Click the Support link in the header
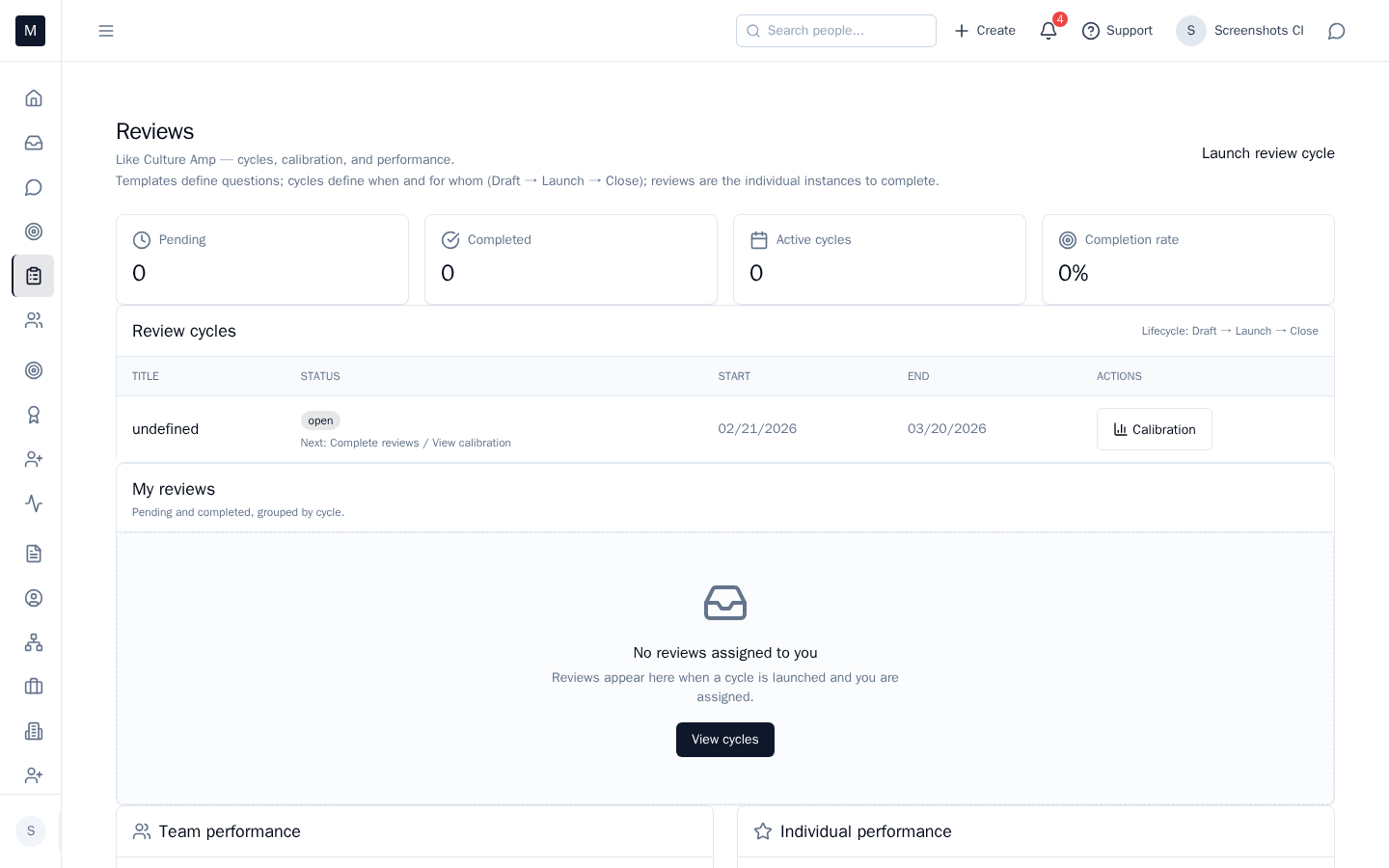Screen dimensions: 1389x868 [x=1117, y=31]
